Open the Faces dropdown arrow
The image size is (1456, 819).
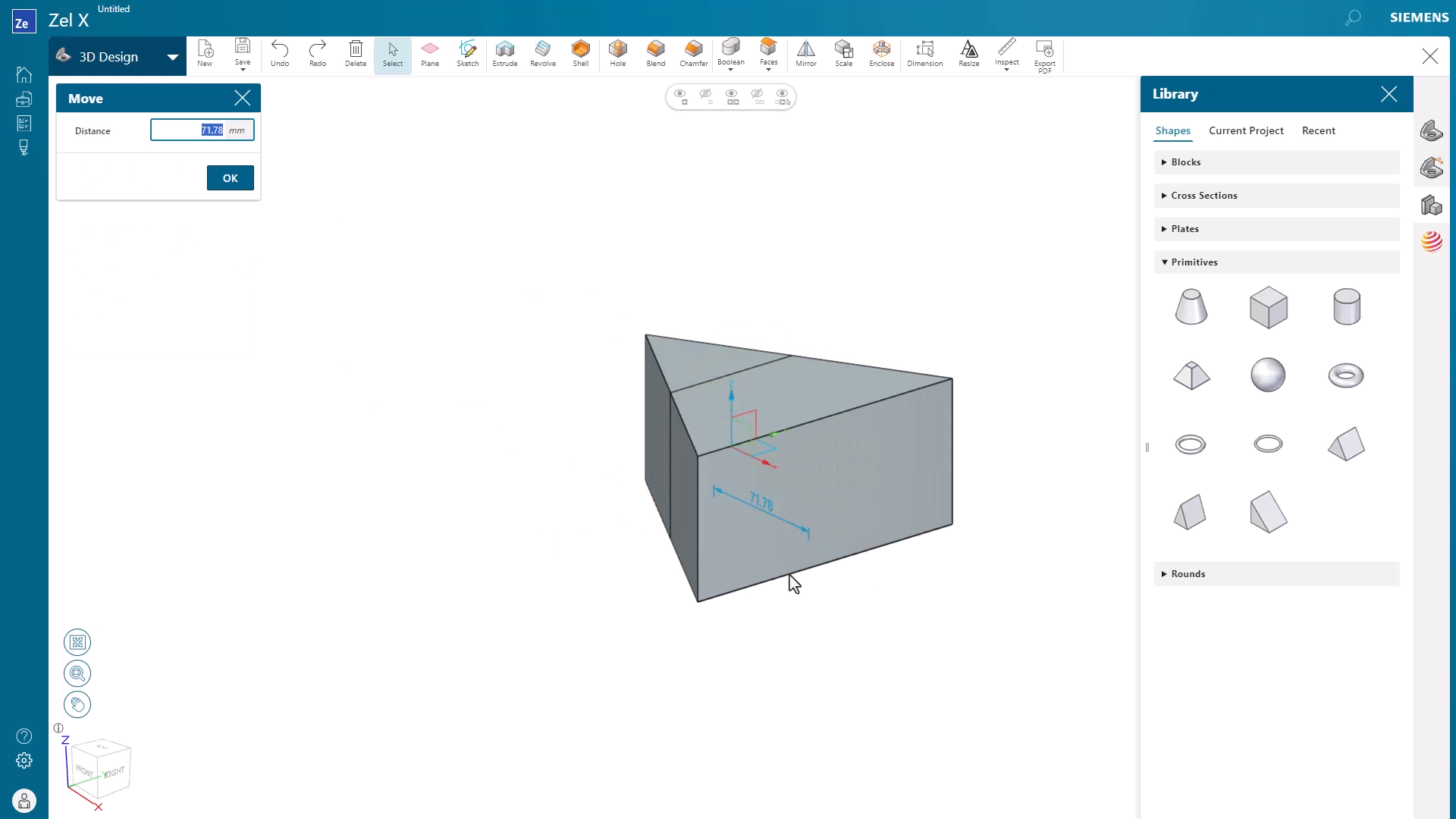pos(769,70)
